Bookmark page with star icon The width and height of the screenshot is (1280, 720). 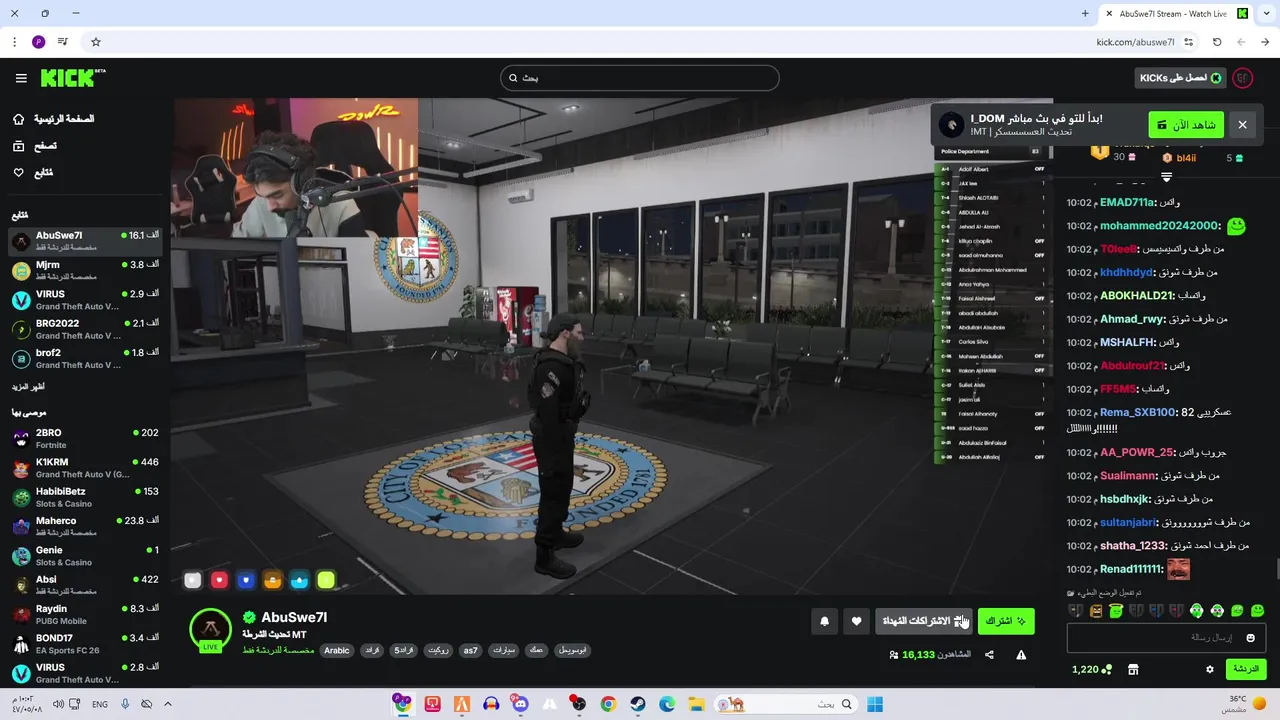coord(96,42)
